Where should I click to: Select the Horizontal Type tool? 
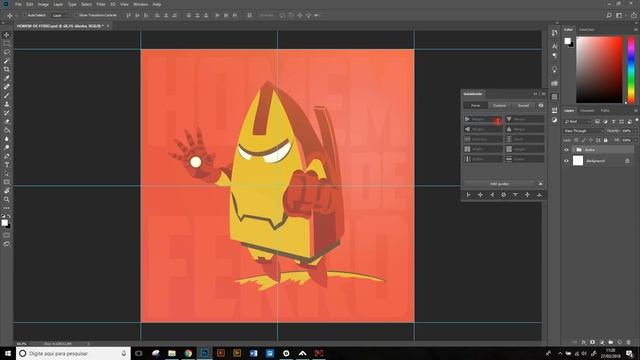pos(7,165)
